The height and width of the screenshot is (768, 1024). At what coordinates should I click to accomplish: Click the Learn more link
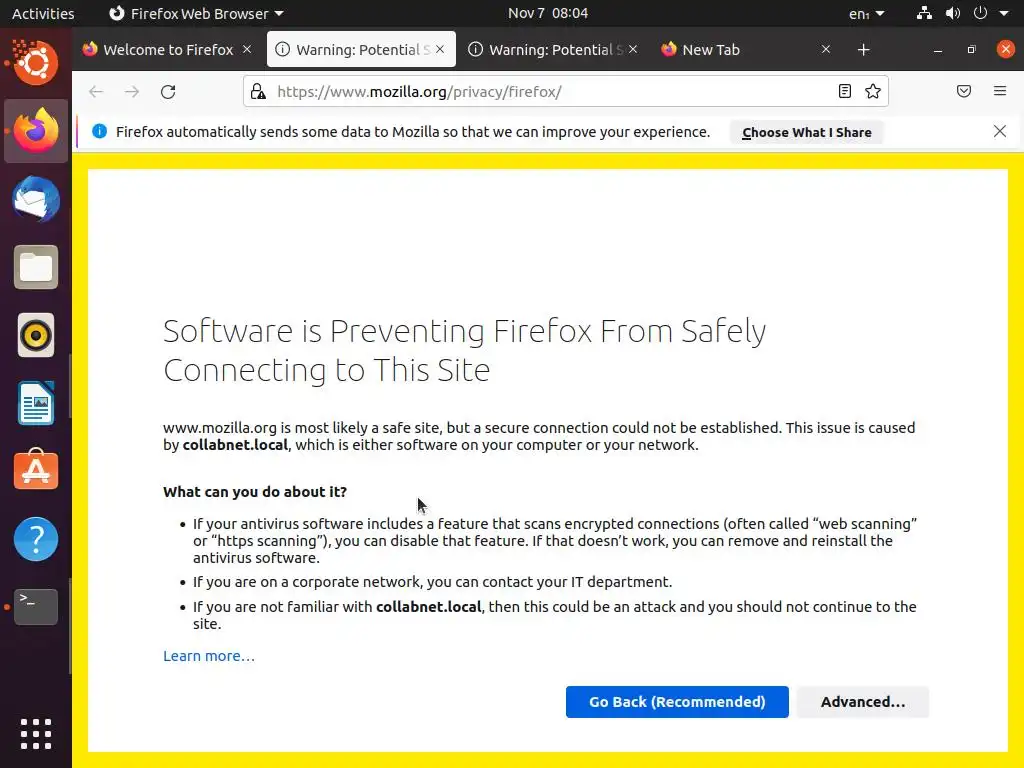(x=209, y=656)
